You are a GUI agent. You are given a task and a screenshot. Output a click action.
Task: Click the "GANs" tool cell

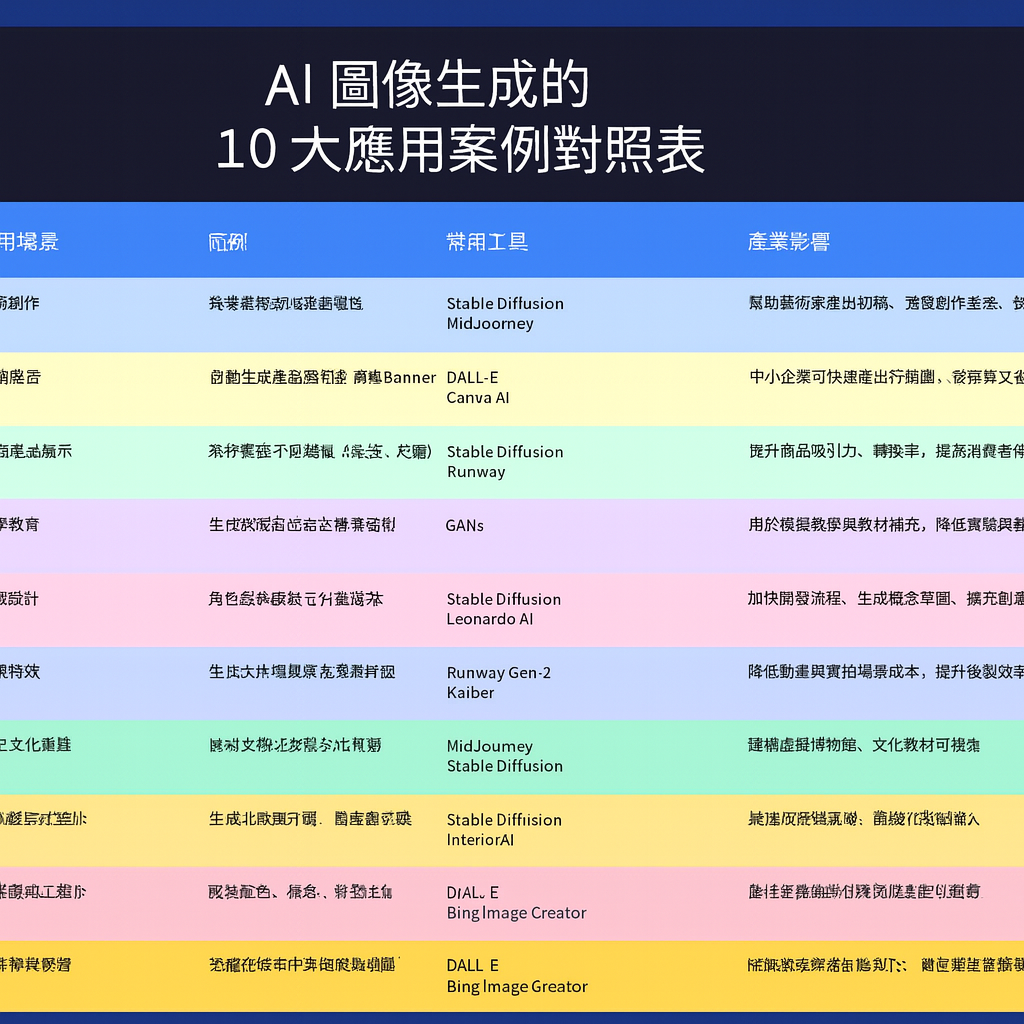click(x=464, y=525)
